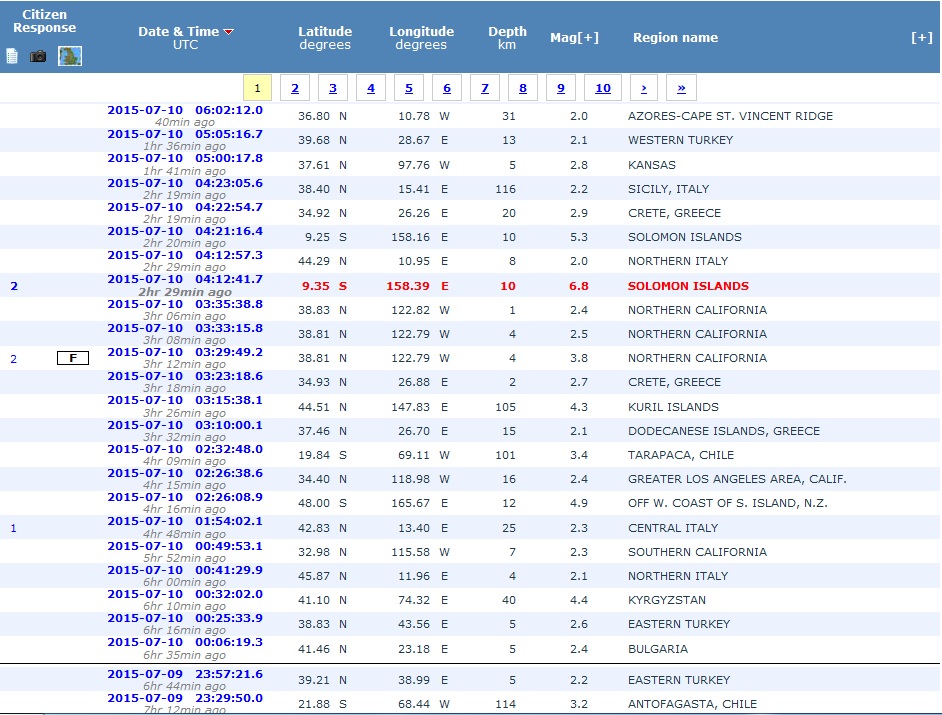Go to page 8
The height and width of the screenshot is (715, 942).
tap(523, 88)
